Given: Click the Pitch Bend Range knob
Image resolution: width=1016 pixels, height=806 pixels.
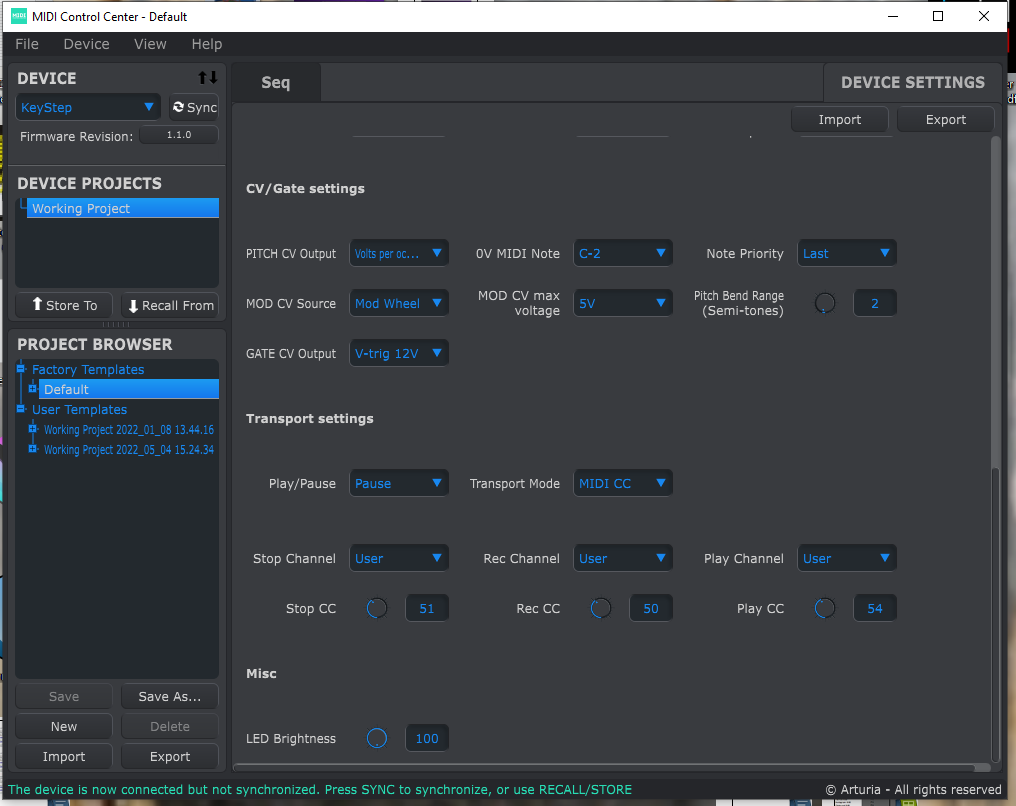Looking at the screenshot, I should pyautogui.click(x=825, y=303).
